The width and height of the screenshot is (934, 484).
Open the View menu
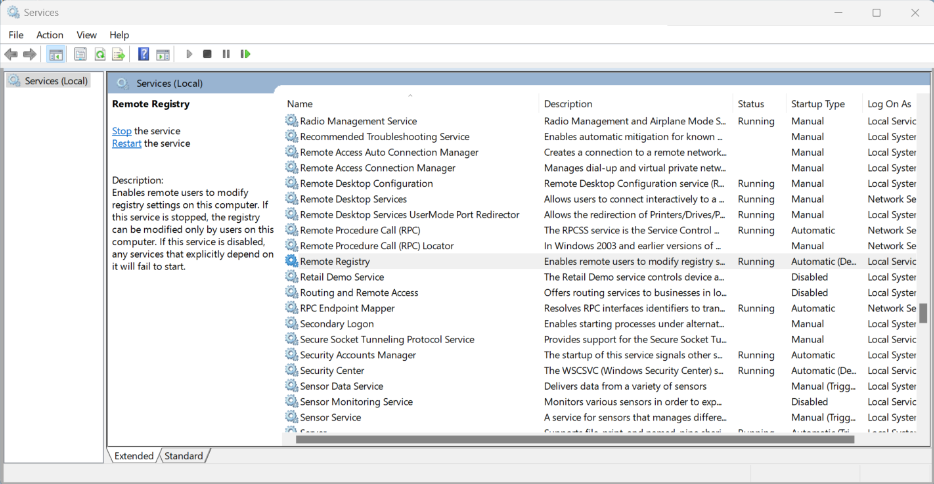pyautogui.click(x=87, y=35)
